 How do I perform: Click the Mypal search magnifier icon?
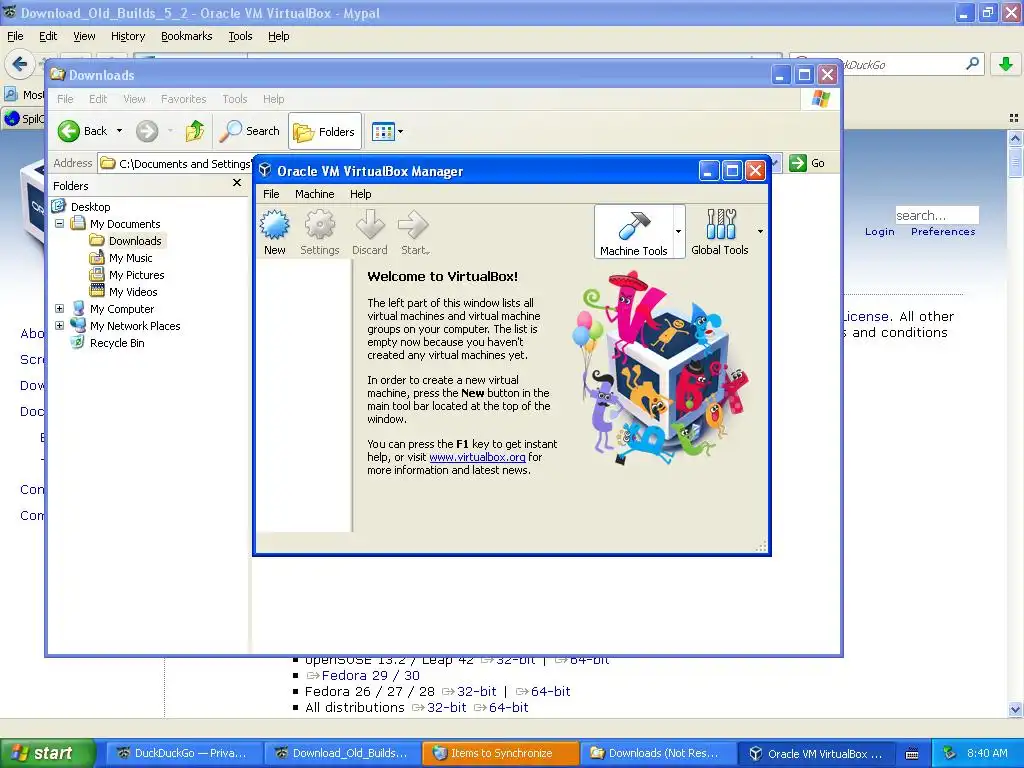[x=972, y=64]
